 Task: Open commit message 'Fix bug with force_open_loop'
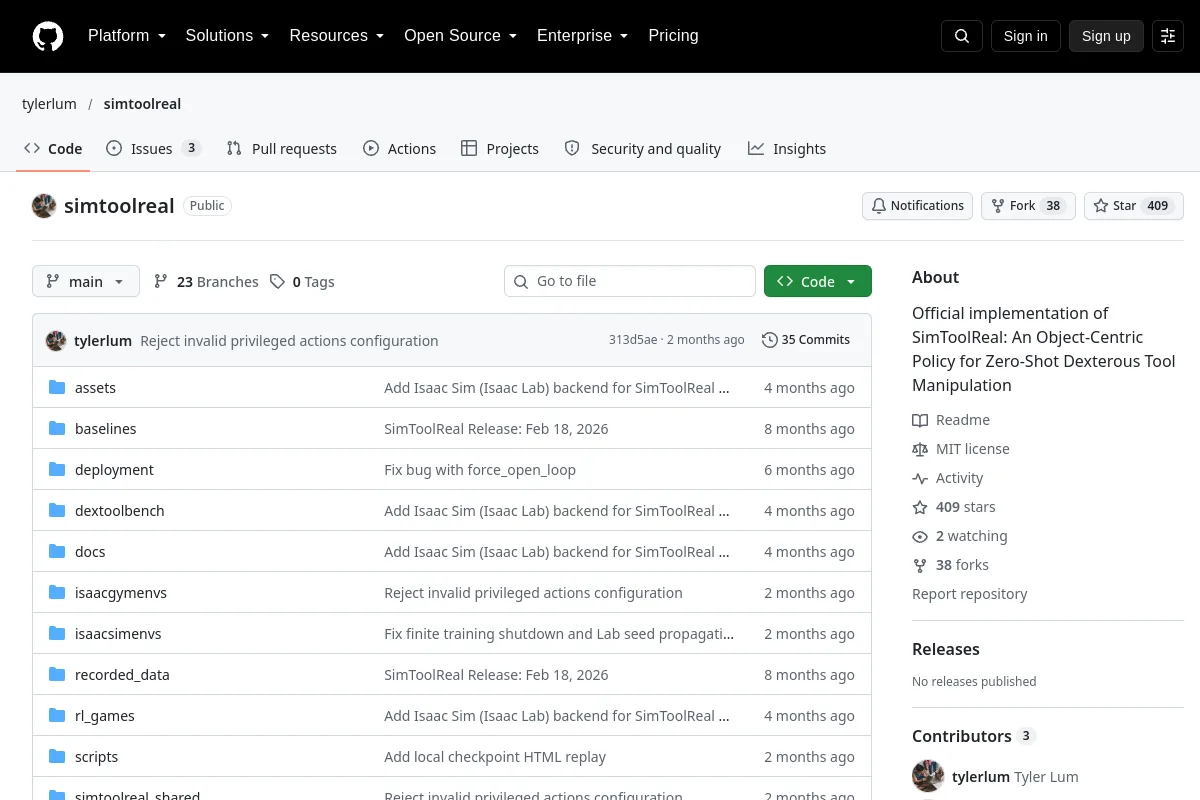point(480,470)
